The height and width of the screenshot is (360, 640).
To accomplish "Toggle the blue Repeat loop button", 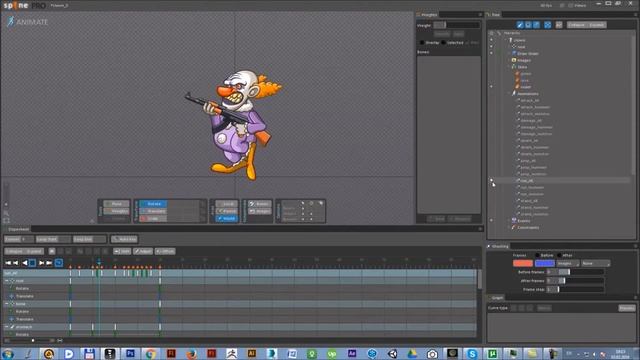I will 58,263.
